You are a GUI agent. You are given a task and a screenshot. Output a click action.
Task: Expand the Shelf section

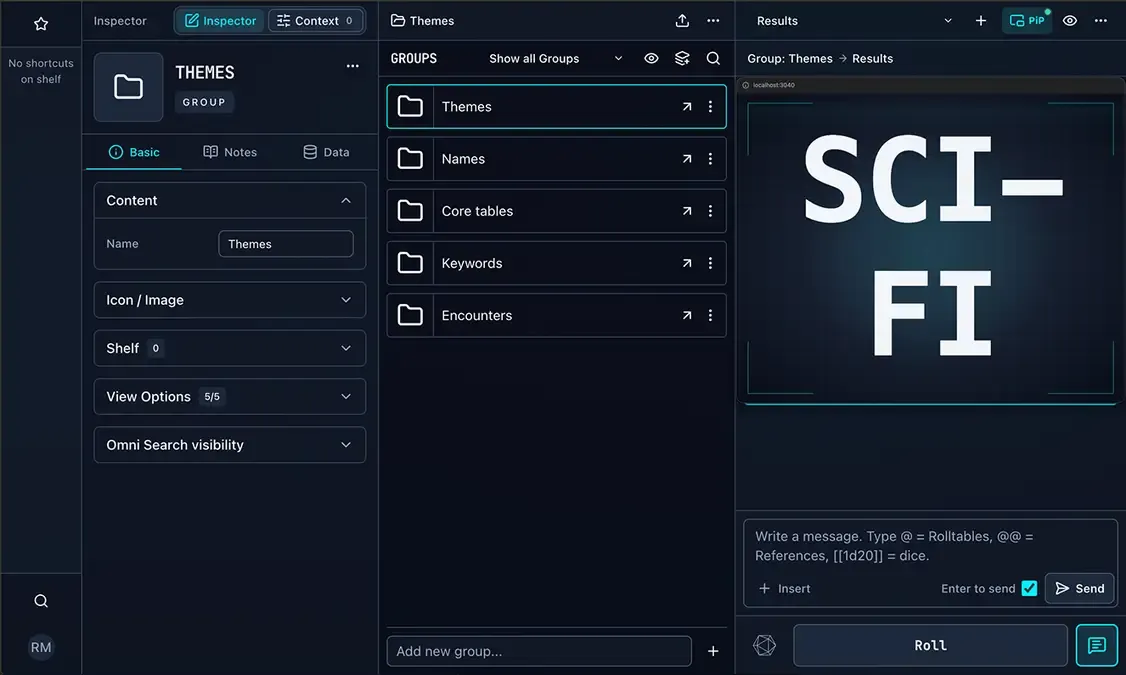tap(230, 348)
